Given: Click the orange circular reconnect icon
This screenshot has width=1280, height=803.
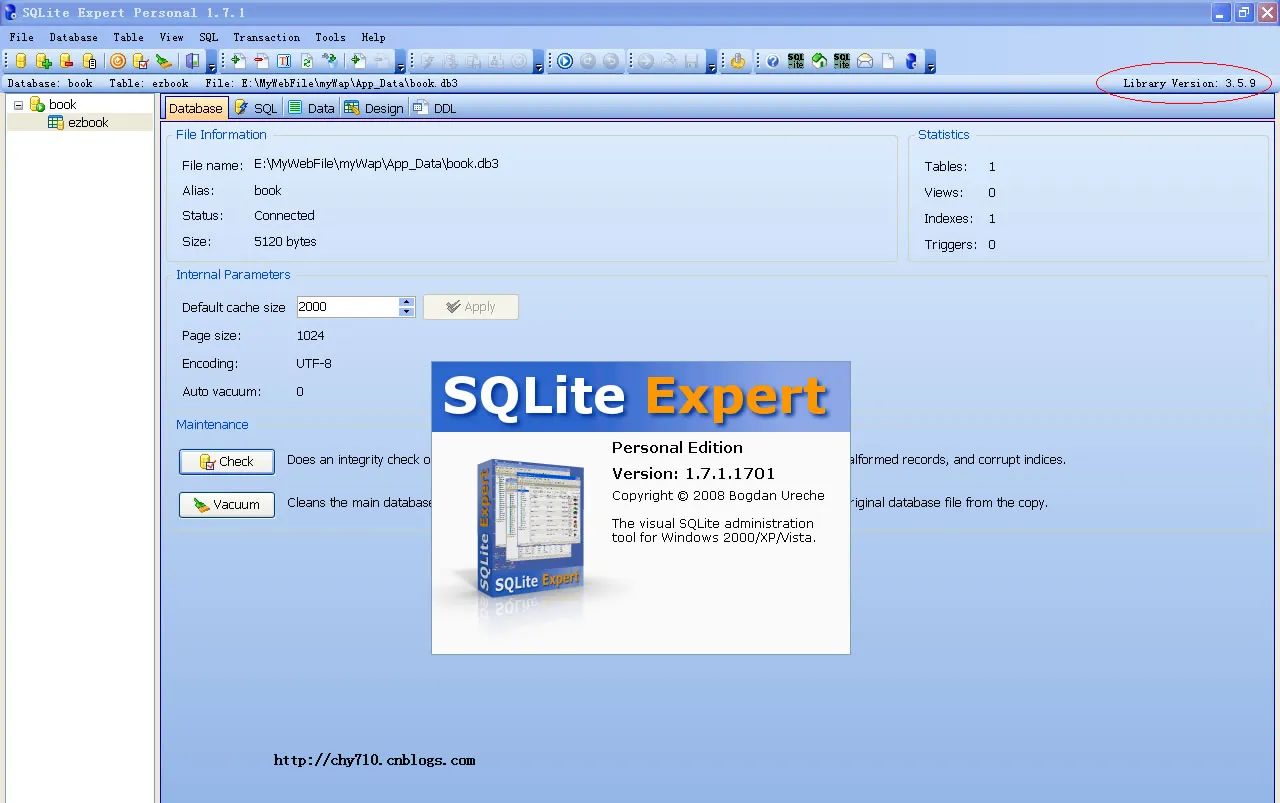Looking at the screenshot, I should (118, 61).
